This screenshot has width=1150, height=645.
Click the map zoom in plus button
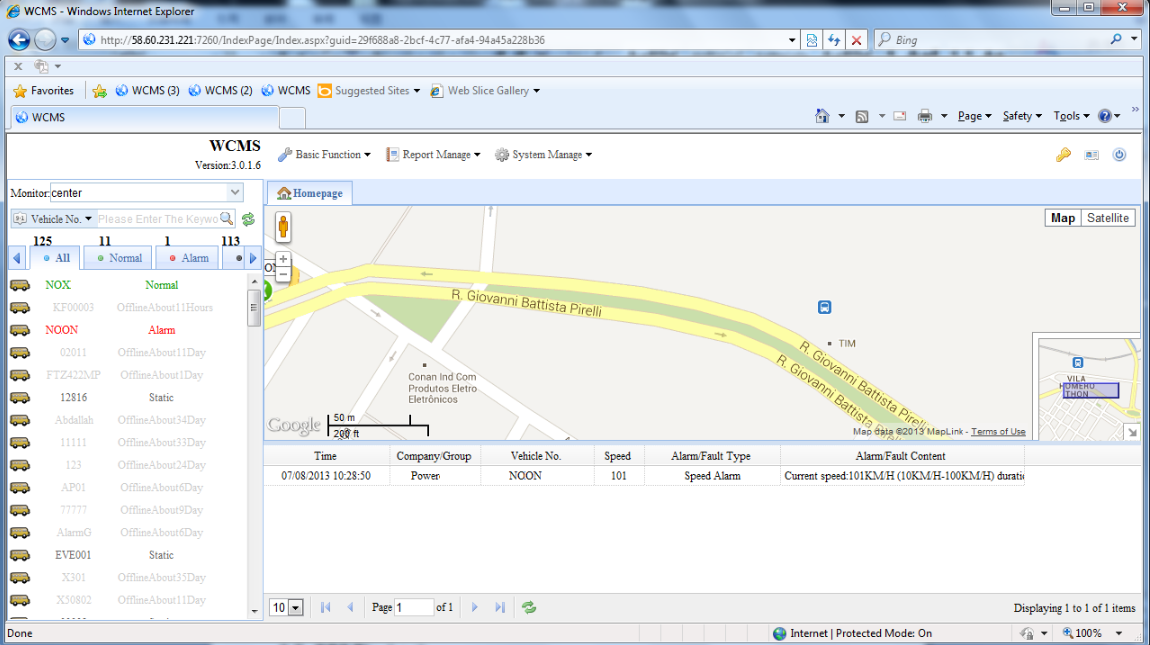(283, 259)
